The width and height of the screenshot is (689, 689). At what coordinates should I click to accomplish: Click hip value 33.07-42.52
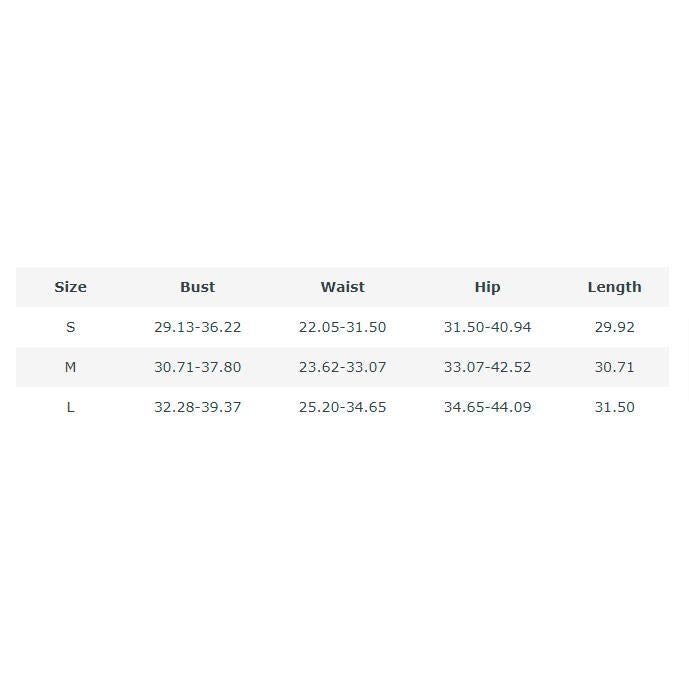[487, 367]
